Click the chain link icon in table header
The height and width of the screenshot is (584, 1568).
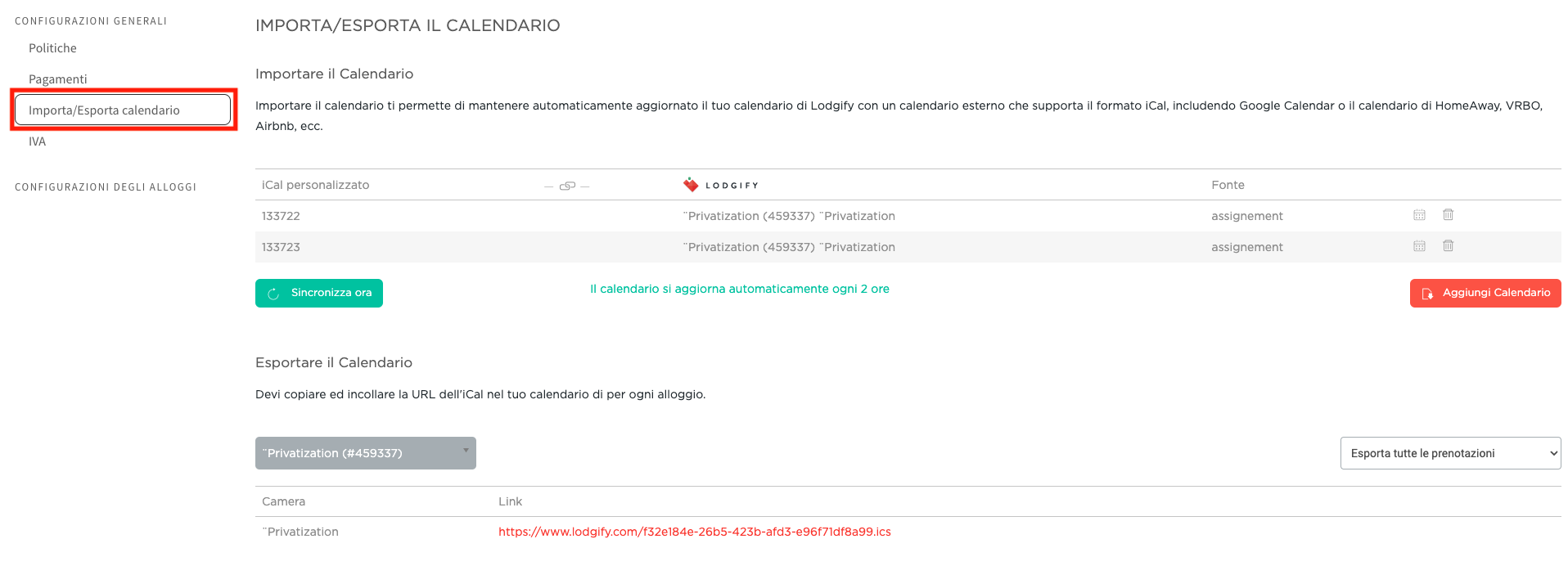(x=567, y=186)
